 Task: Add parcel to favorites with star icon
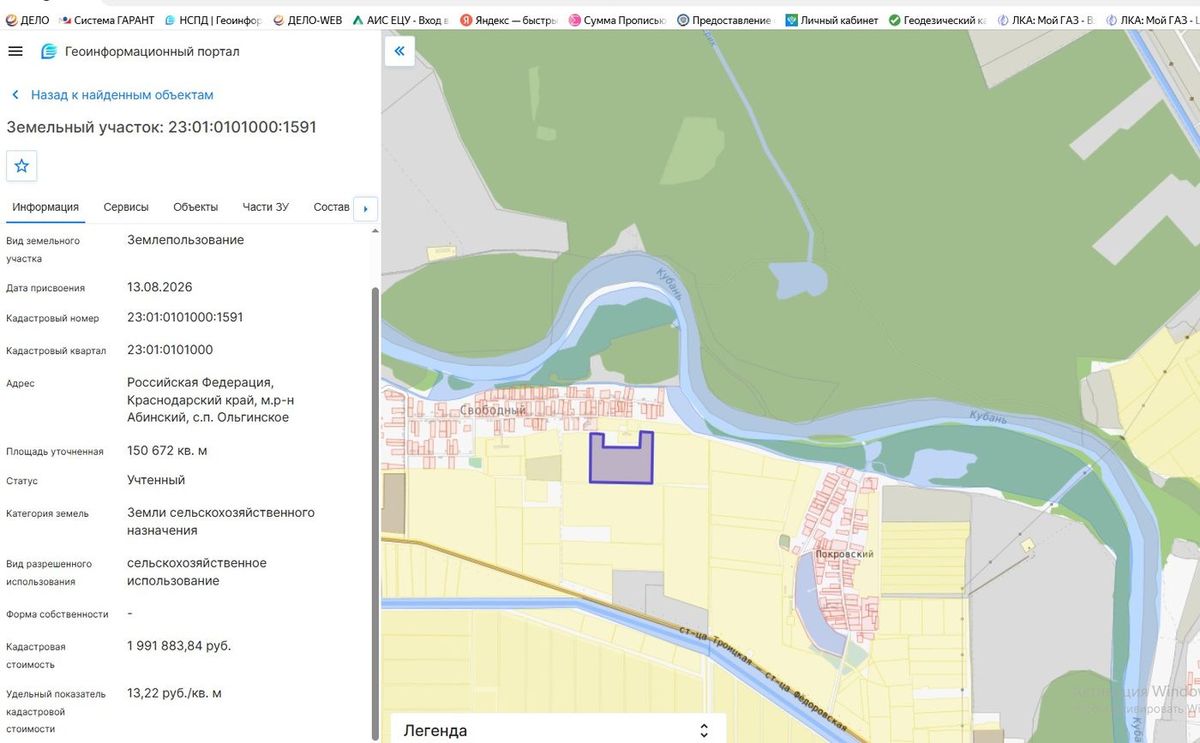[x=22, y=166]
